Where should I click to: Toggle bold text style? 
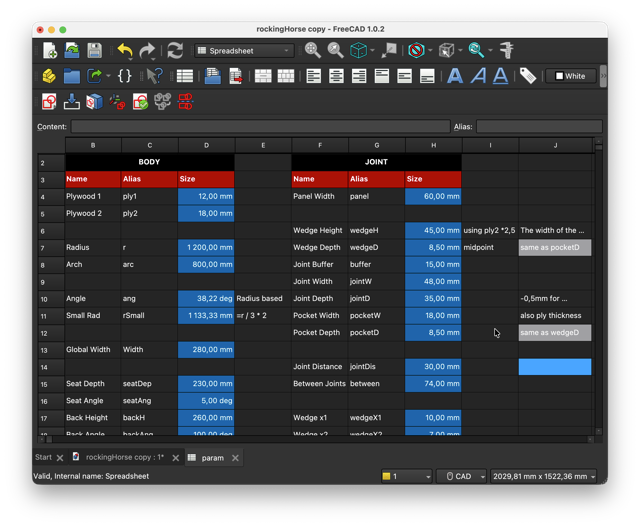455,76
